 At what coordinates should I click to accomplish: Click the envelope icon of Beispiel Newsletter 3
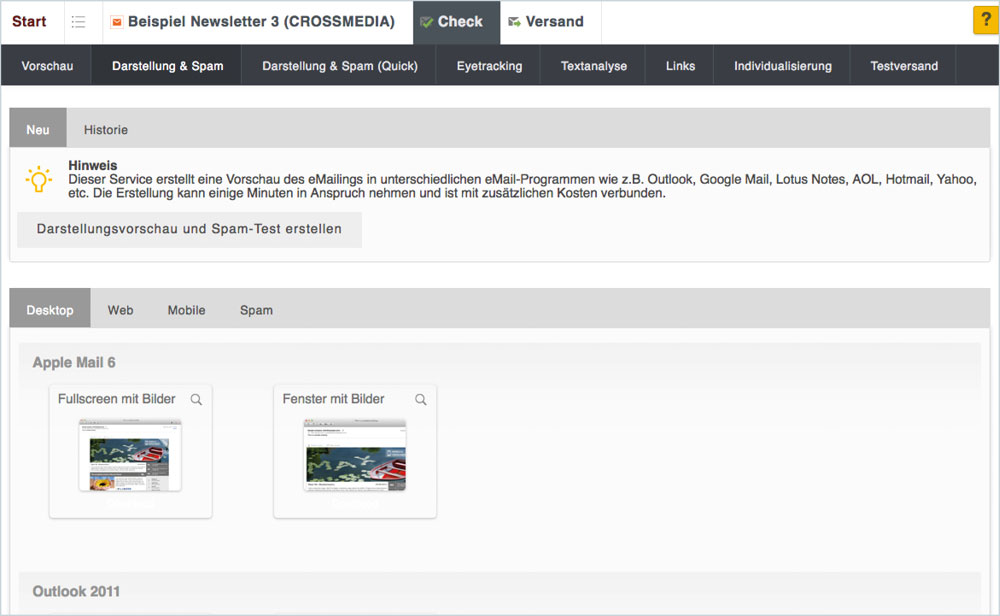click(117, 22)
